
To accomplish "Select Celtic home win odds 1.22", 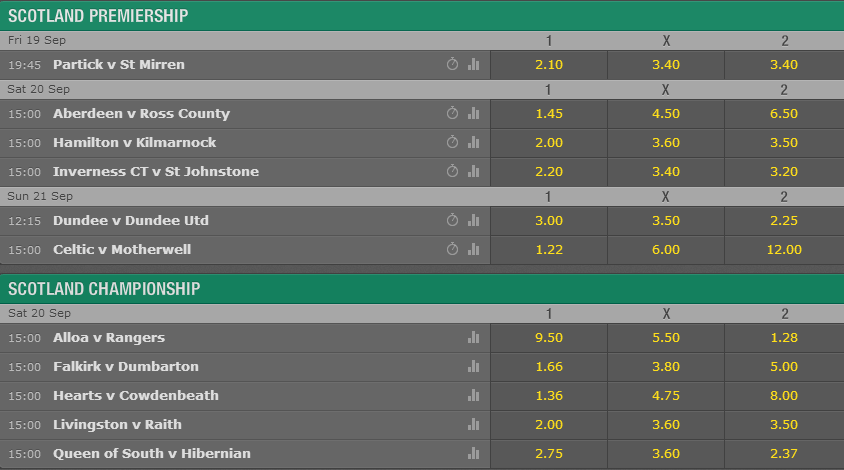I will click(549, 250).
